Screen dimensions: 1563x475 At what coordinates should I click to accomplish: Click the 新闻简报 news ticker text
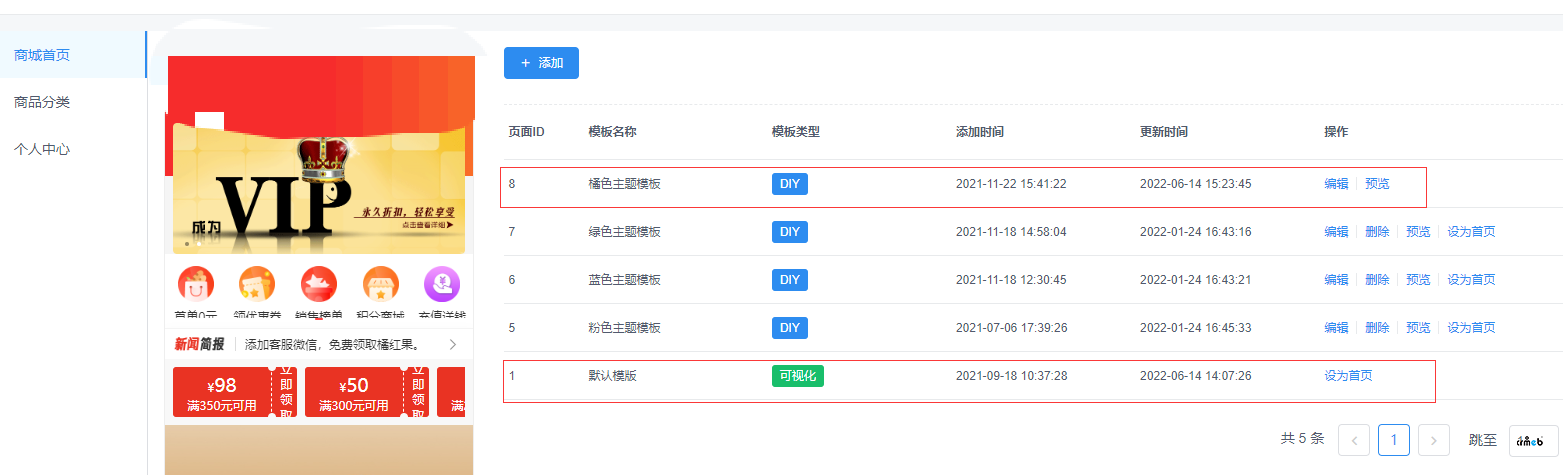[x=199, y=345]
